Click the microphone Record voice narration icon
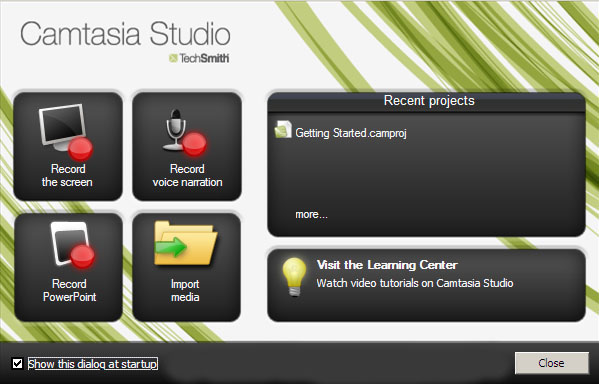Image resolution: width=599 pixels, height=384 pixels. [185, 133]
